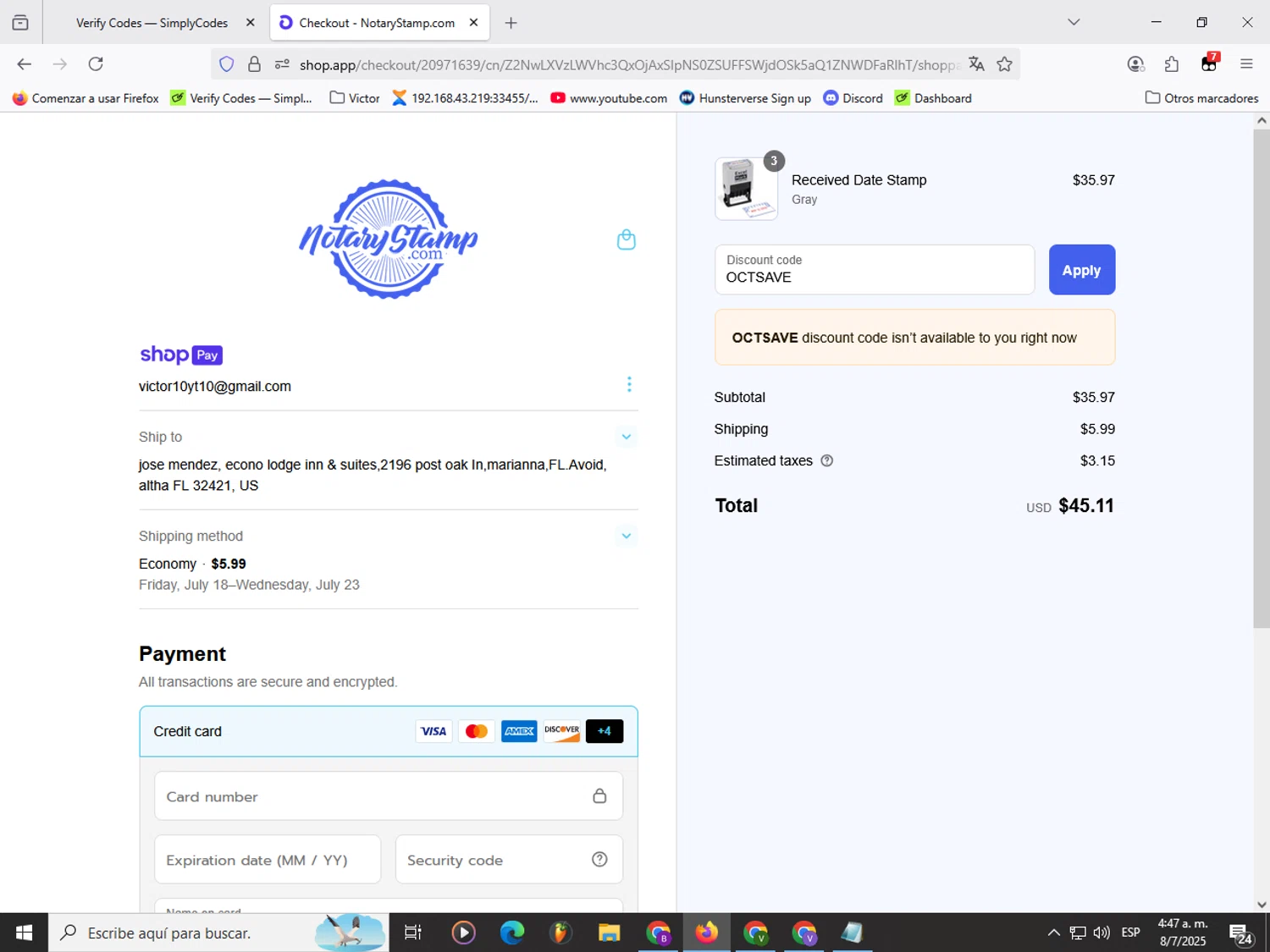Viewport: 1270px width, 952px height.
Task: Open the Firefox taskbar icon
Action: [706, 933]
